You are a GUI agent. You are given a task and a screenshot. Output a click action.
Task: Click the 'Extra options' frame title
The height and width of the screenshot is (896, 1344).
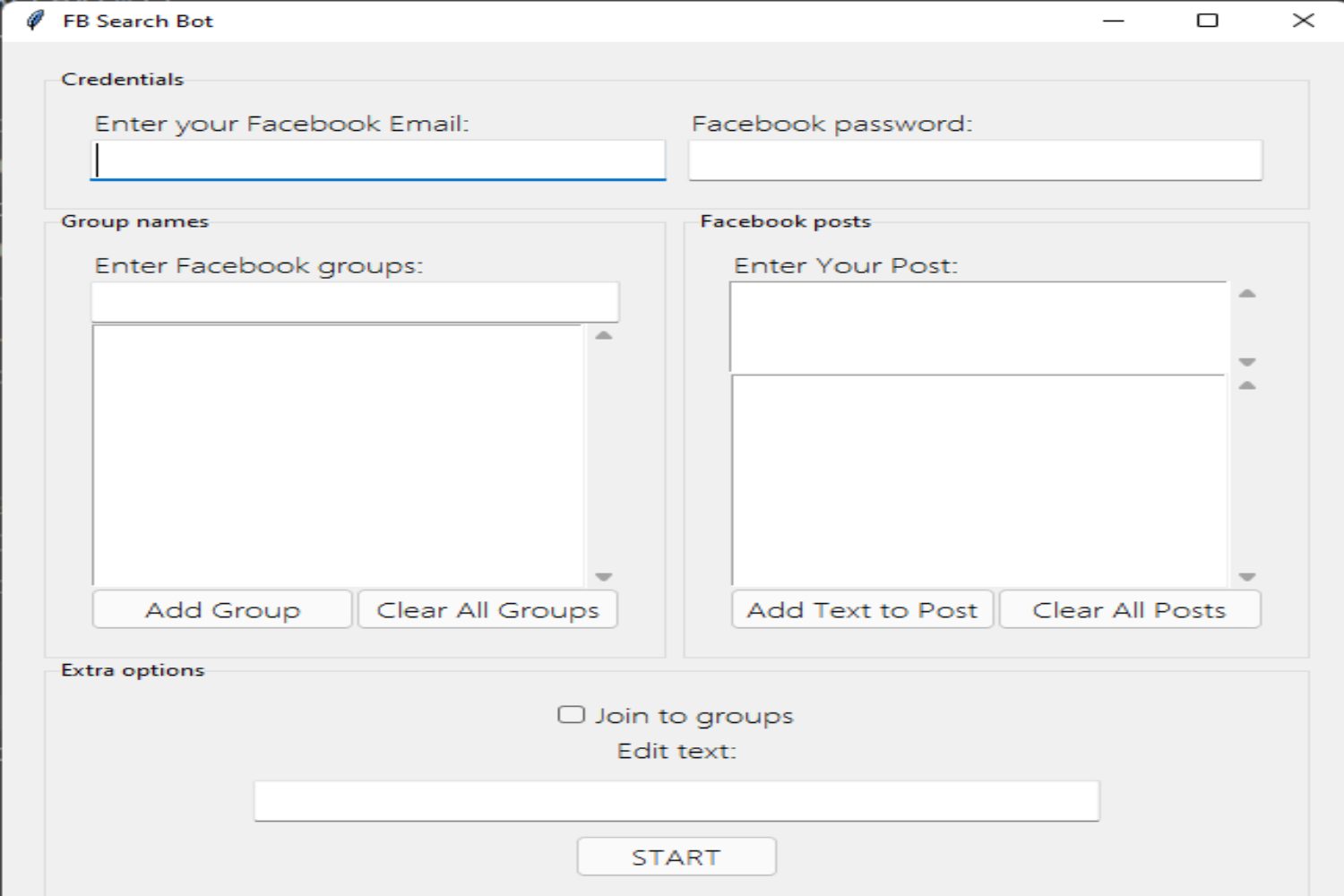[133, 670]
